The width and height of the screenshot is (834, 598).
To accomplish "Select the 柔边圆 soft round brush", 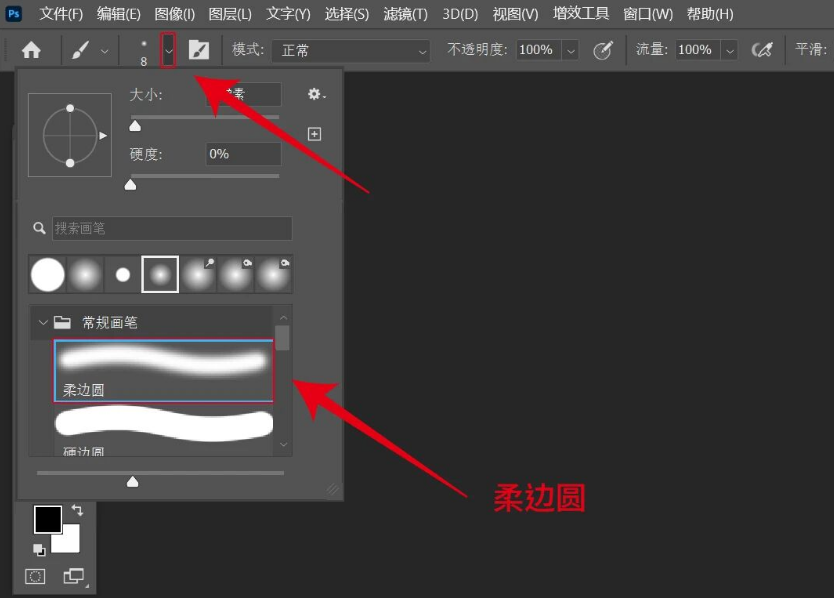I will (164, 371).
